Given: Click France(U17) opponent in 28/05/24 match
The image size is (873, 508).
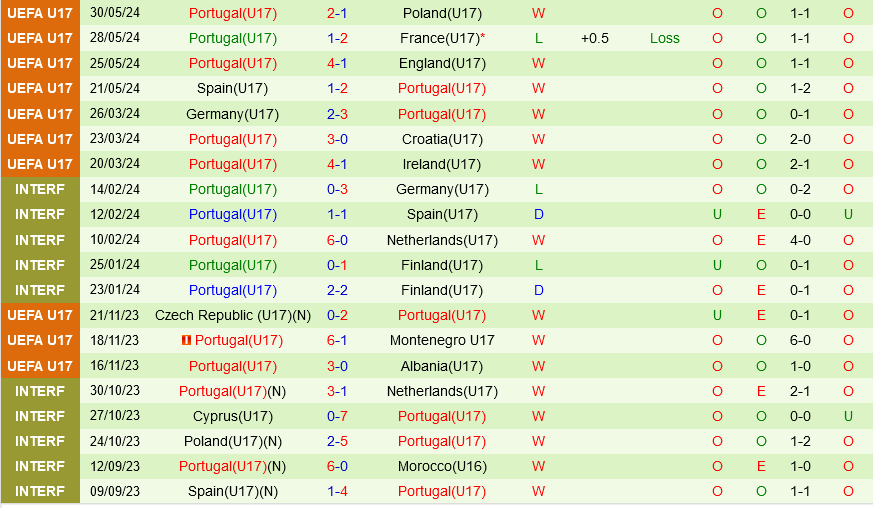Looking at the screenshot, I should (x=441, y=38).
